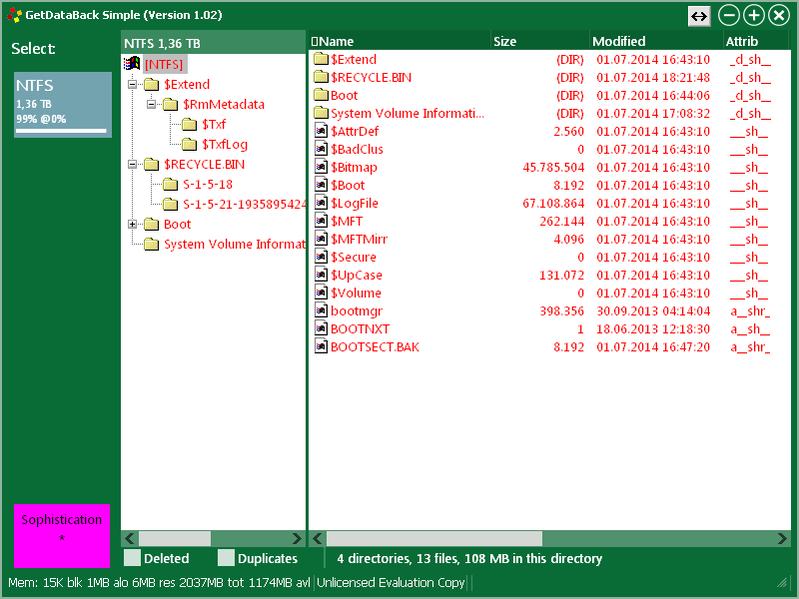Click right arrow of tree pane scrollbar
Viewport: 799px width, 599px height.
tap(297, 538)
